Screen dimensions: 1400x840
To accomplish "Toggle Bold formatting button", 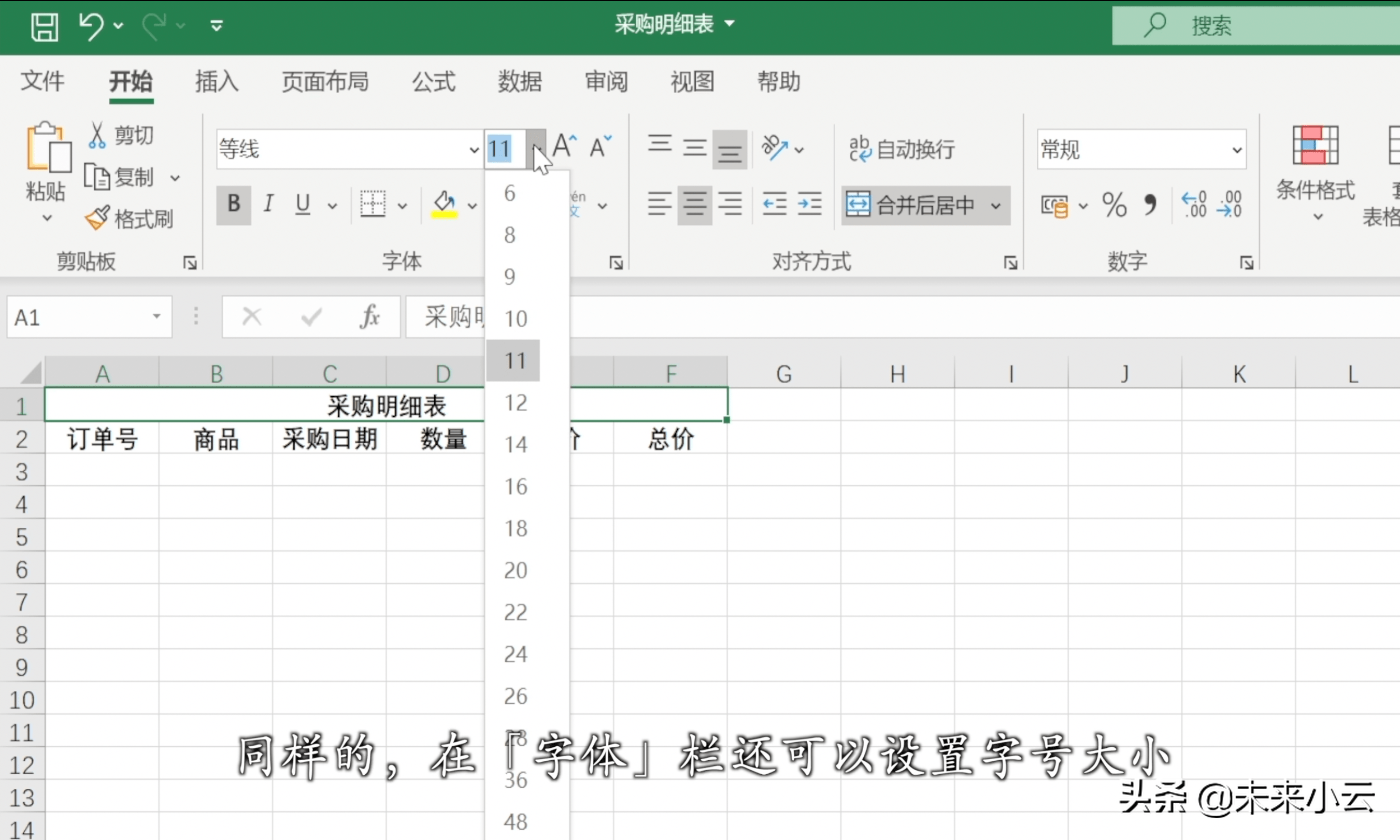I will [233, 204].
